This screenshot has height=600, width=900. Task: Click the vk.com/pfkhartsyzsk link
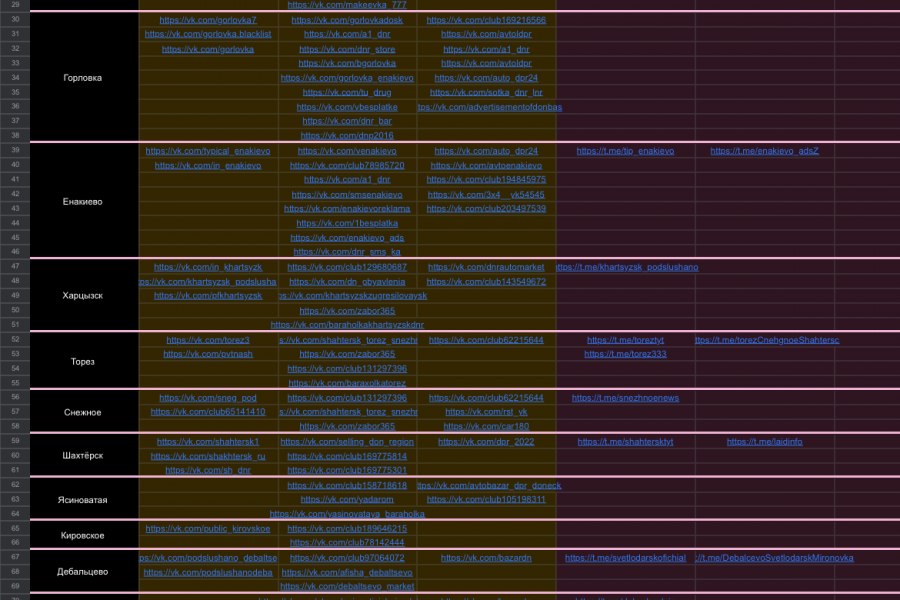click(x=208, y=296)
